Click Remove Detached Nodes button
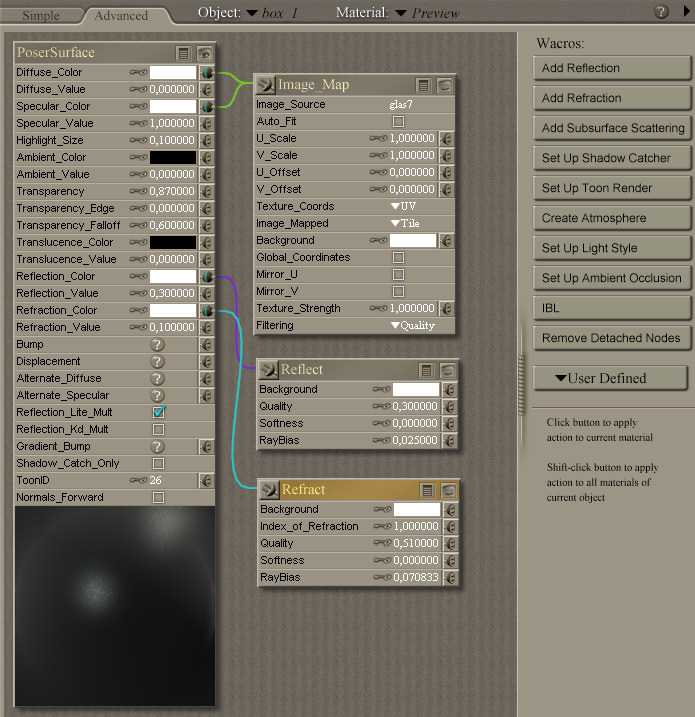Viewport: 695px width, 717px height. click(612, 338)
